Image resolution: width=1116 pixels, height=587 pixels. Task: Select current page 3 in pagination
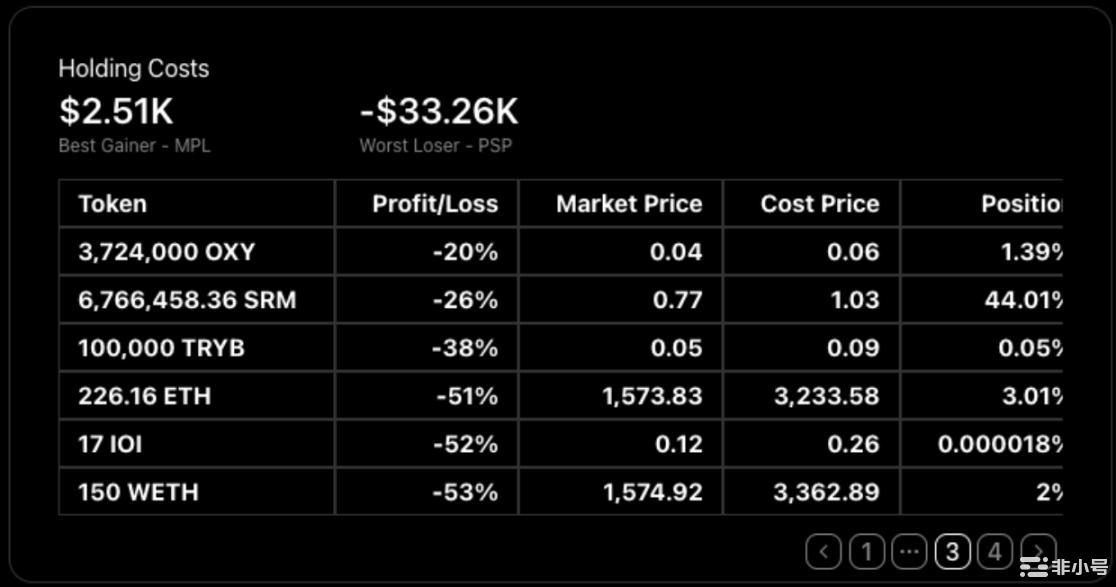(952, 551)
